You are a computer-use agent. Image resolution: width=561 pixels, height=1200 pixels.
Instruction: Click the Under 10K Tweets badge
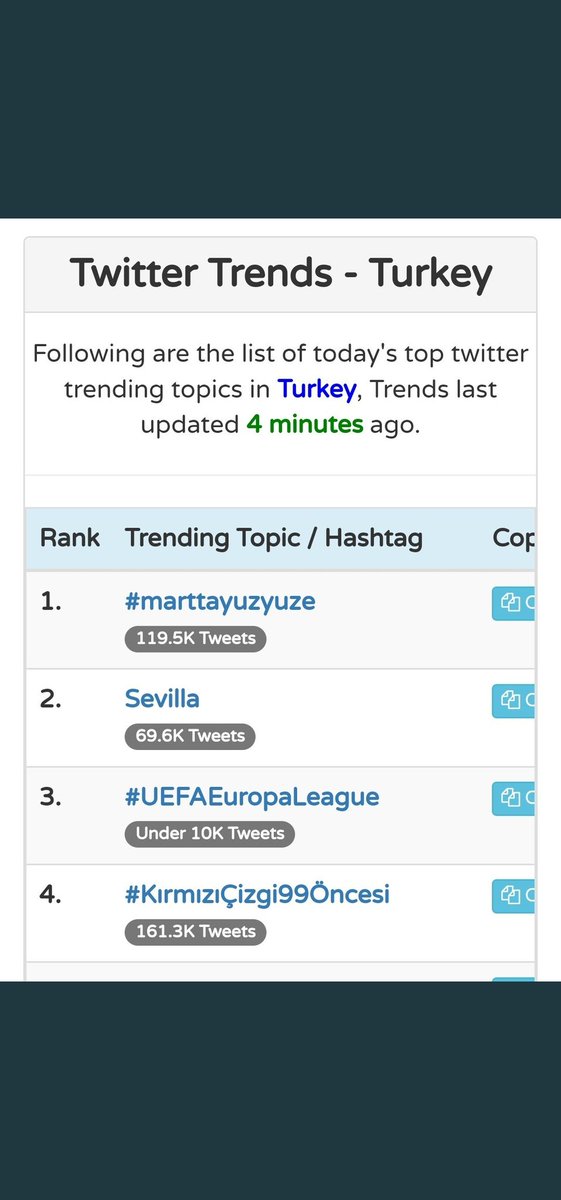(210, 834)
